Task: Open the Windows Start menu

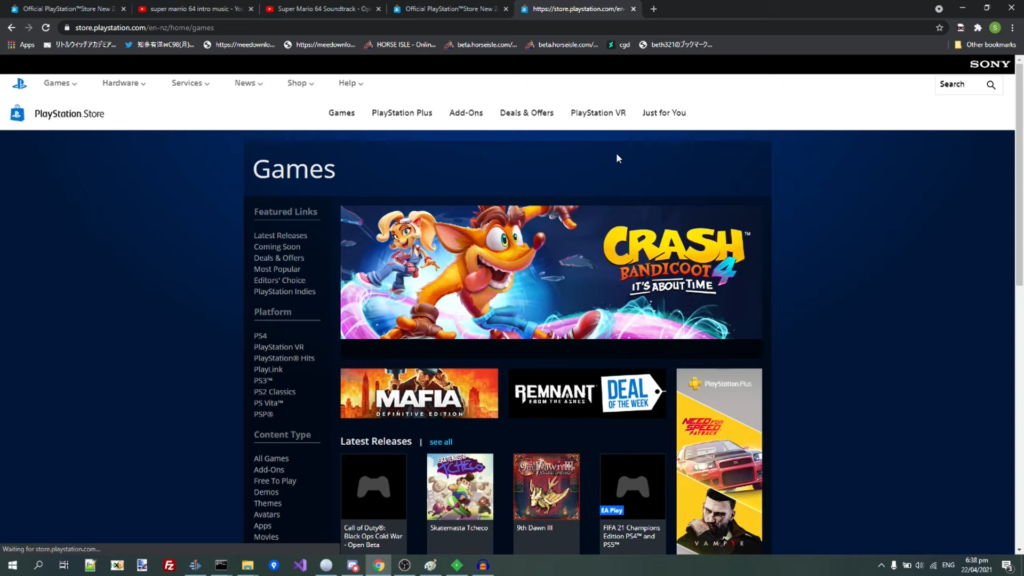Action: pos(12,566)
